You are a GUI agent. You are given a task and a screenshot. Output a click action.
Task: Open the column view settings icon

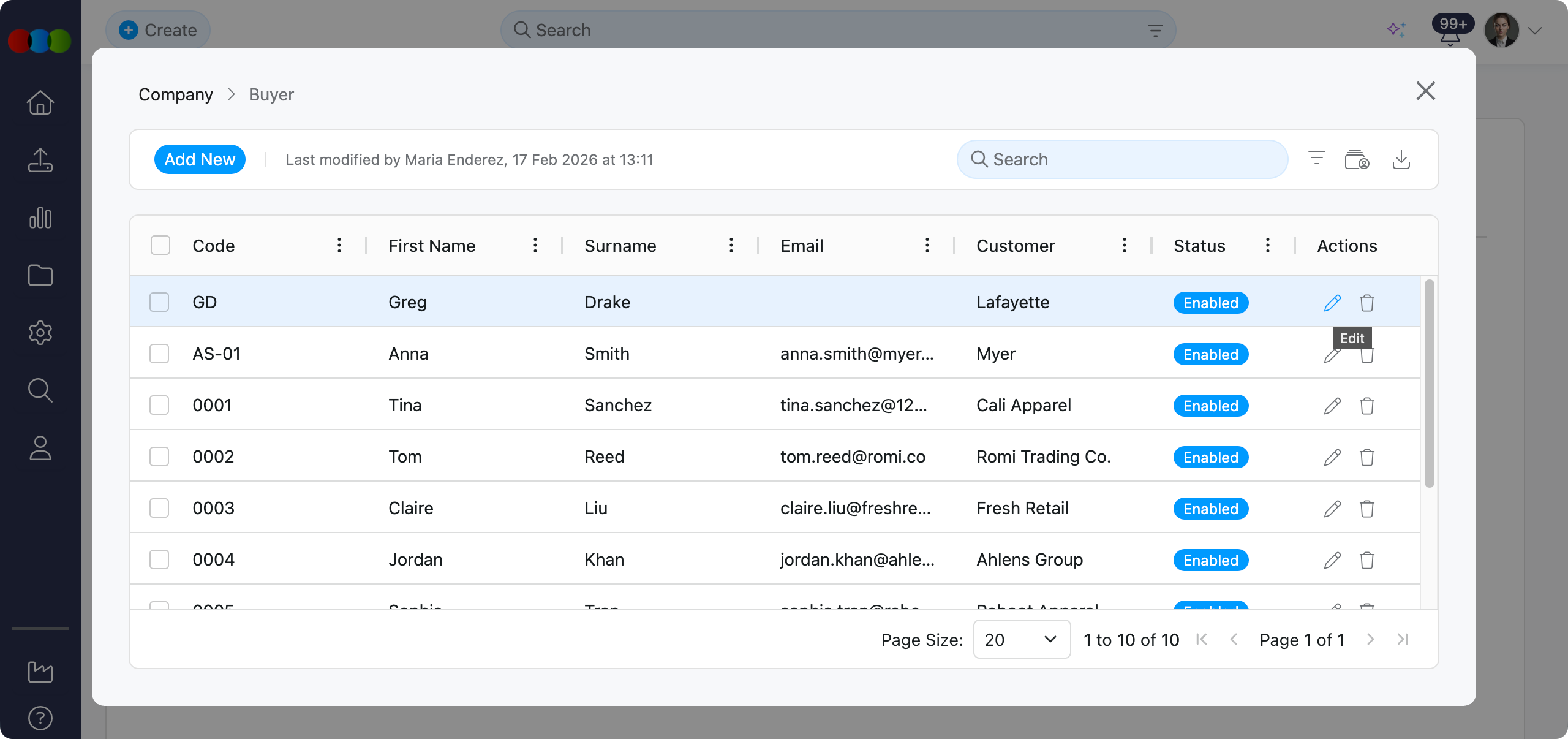click(x=1357, y=160)
